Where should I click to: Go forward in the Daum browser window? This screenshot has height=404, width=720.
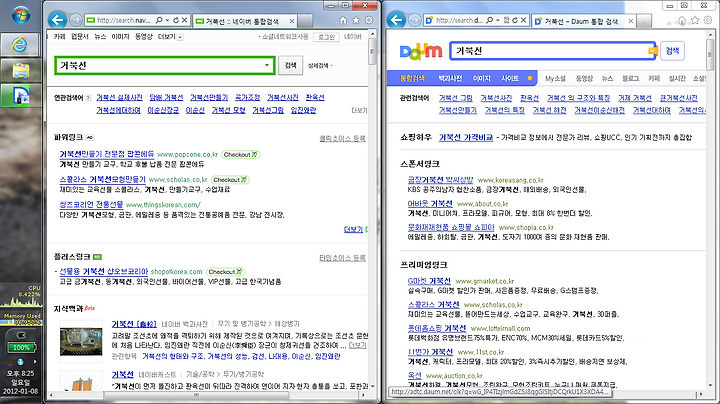point(415,20)
